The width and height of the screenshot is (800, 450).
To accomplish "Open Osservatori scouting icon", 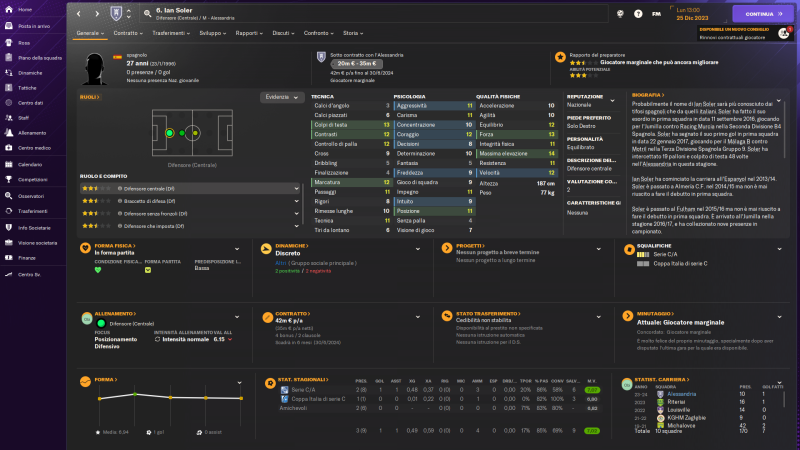I will (9, 196).
